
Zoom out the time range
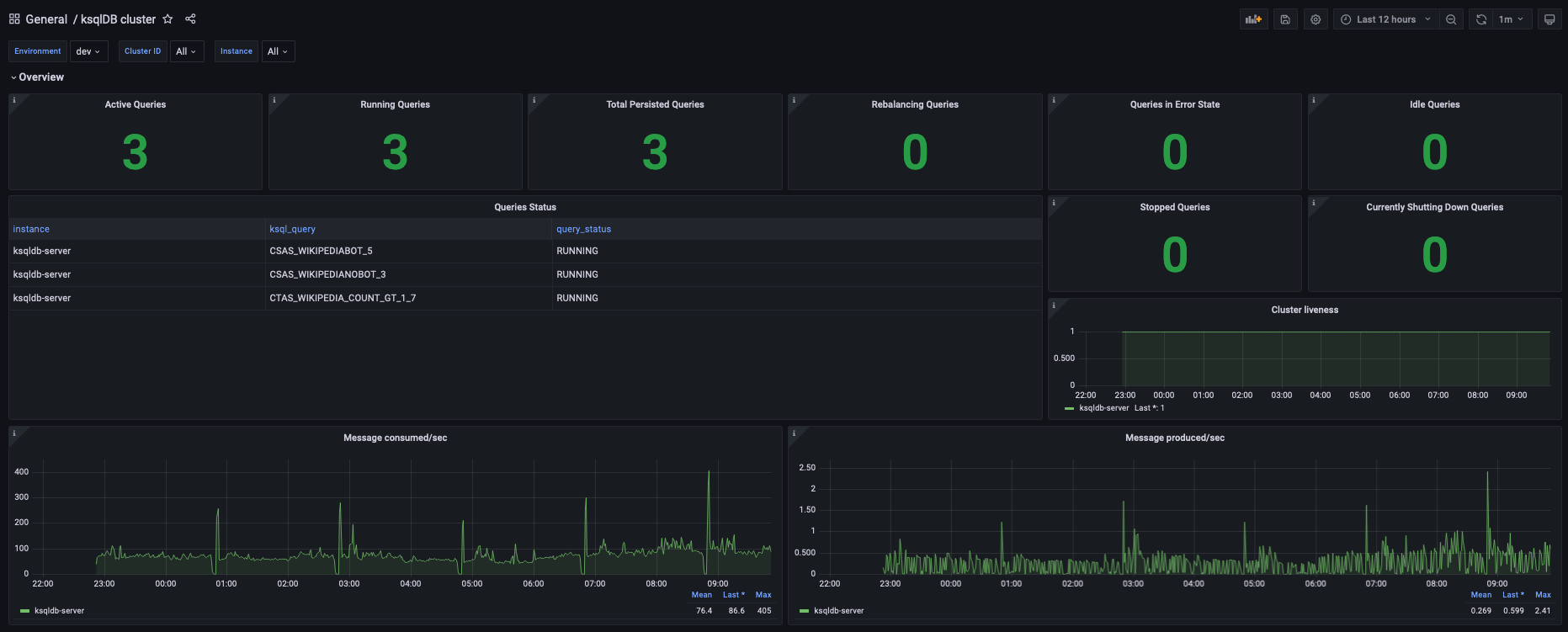[x=1451, y=19]
